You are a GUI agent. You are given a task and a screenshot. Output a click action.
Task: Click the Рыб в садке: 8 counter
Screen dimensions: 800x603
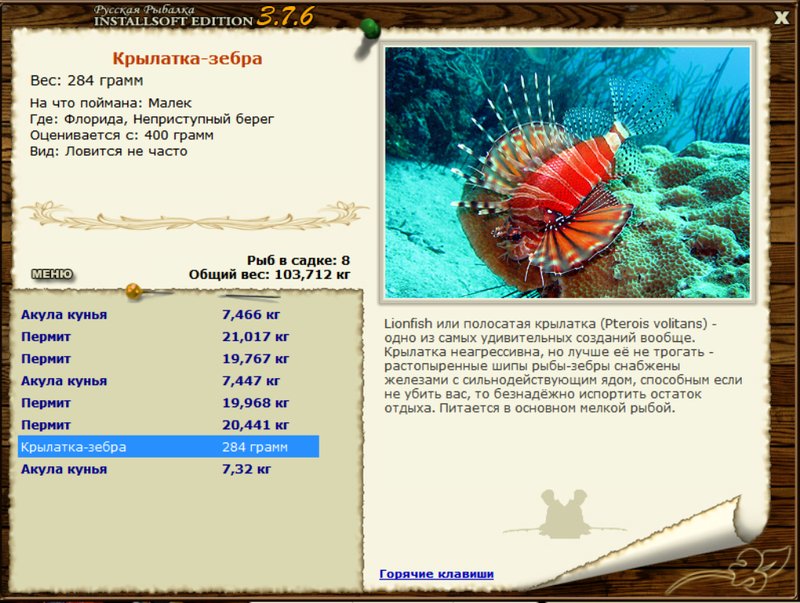pyautogui.click(x=298, y=260)
